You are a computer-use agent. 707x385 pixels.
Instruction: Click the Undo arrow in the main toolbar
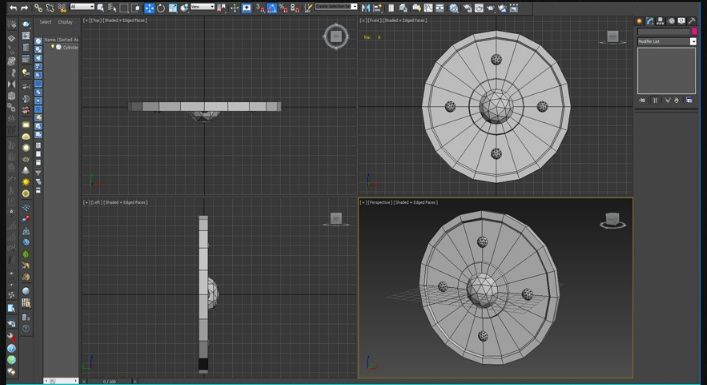[x=13, y=8]
